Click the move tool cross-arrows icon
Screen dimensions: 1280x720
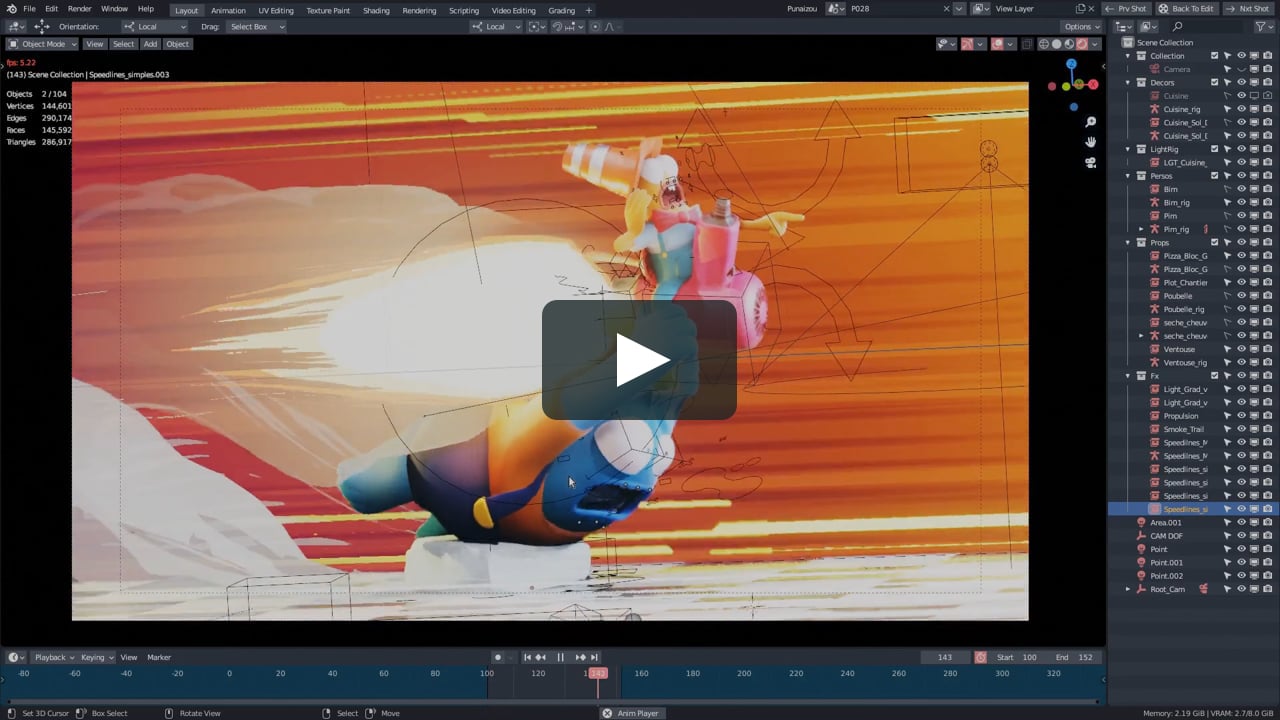tap(41, 26)
